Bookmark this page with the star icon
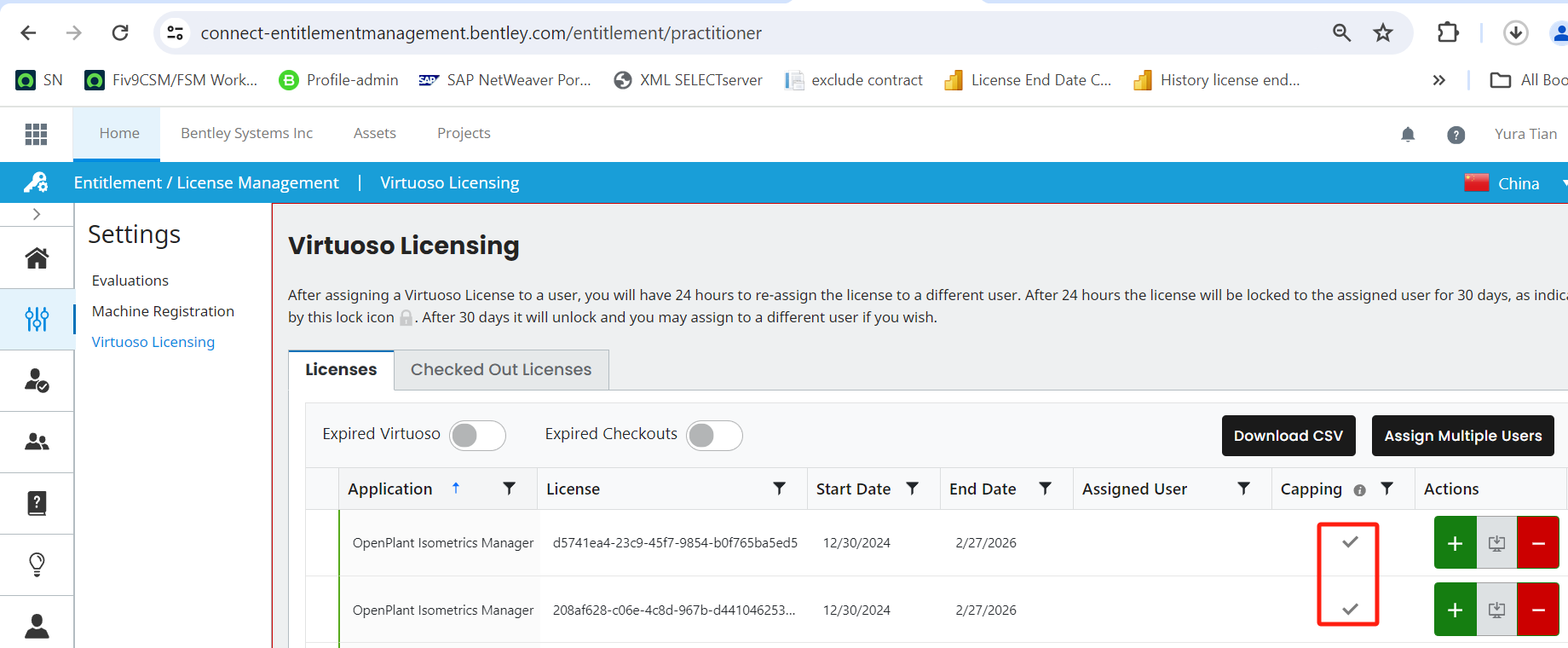 1382,32
